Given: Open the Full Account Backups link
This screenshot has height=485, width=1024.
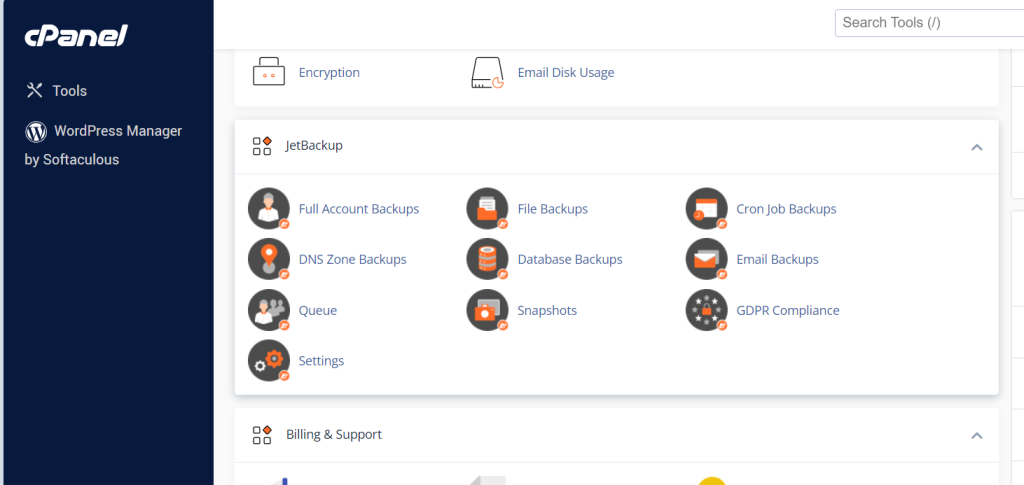Looking at the screenshot, I should pyautogui.click(x=359, y=209).
